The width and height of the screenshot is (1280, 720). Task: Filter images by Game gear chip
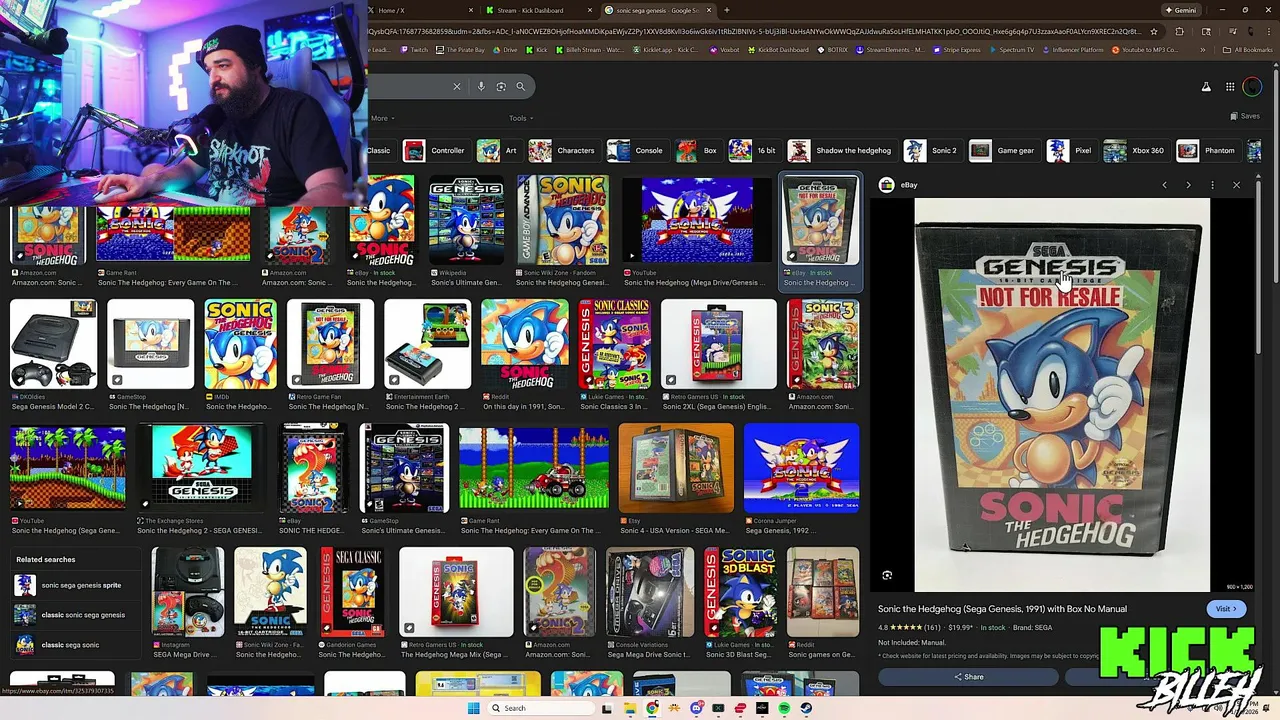click(x=1003, y=151)
